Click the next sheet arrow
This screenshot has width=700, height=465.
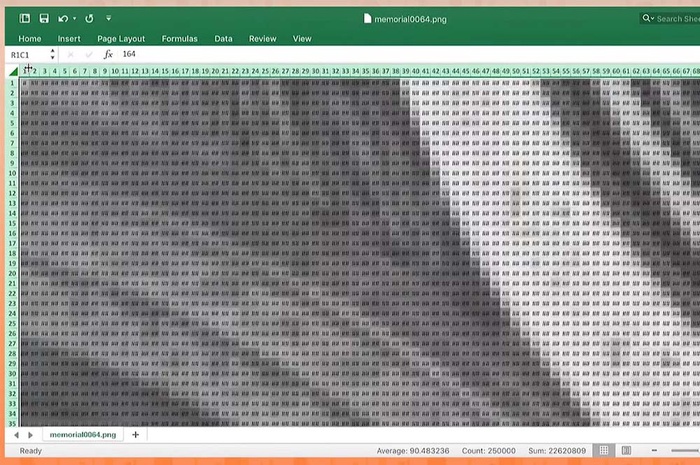click(x=30, y=435)
